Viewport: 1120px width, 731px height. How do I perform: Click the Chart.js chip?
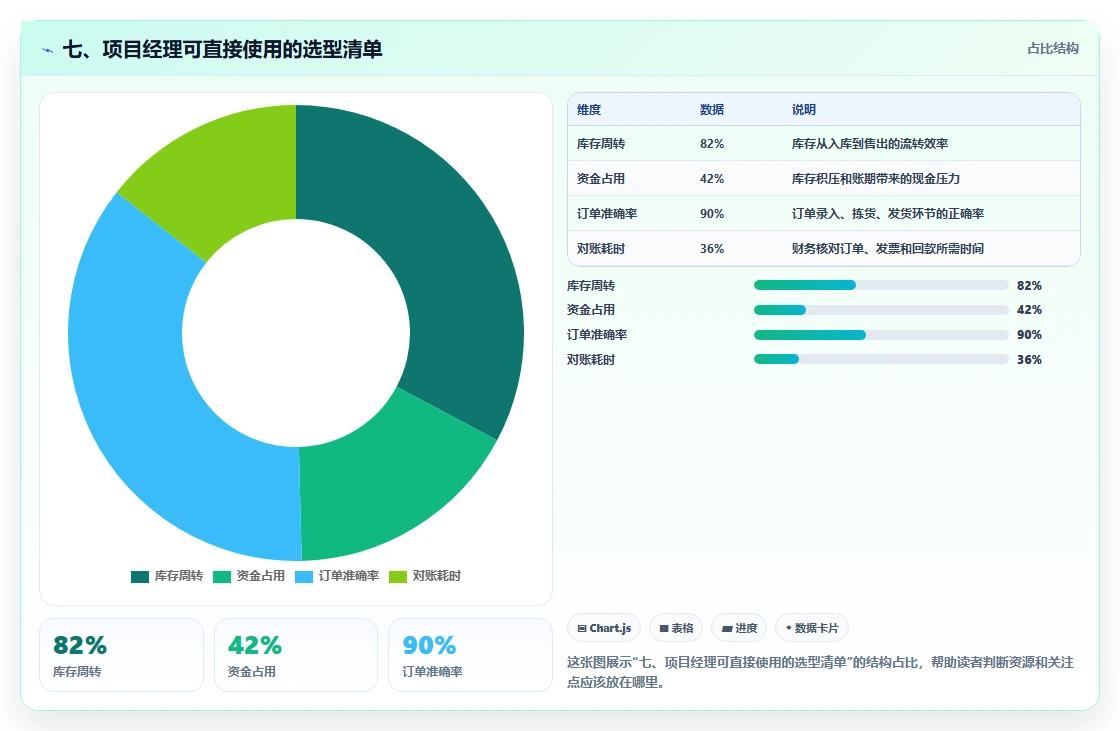604,628
